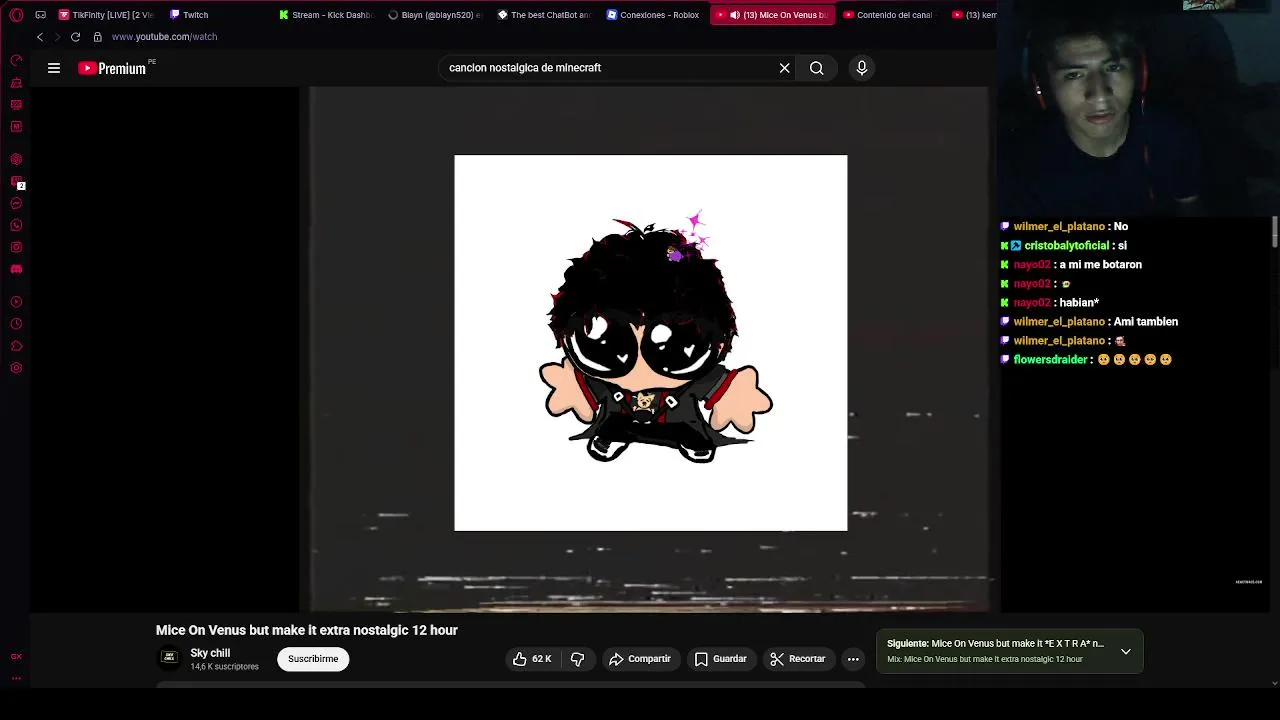Image resolution: width=1280 pixels, height=720 pixels.
Task: Switch to the Stream - Kick Dashboard tab
Action: (x=326, y=15)
